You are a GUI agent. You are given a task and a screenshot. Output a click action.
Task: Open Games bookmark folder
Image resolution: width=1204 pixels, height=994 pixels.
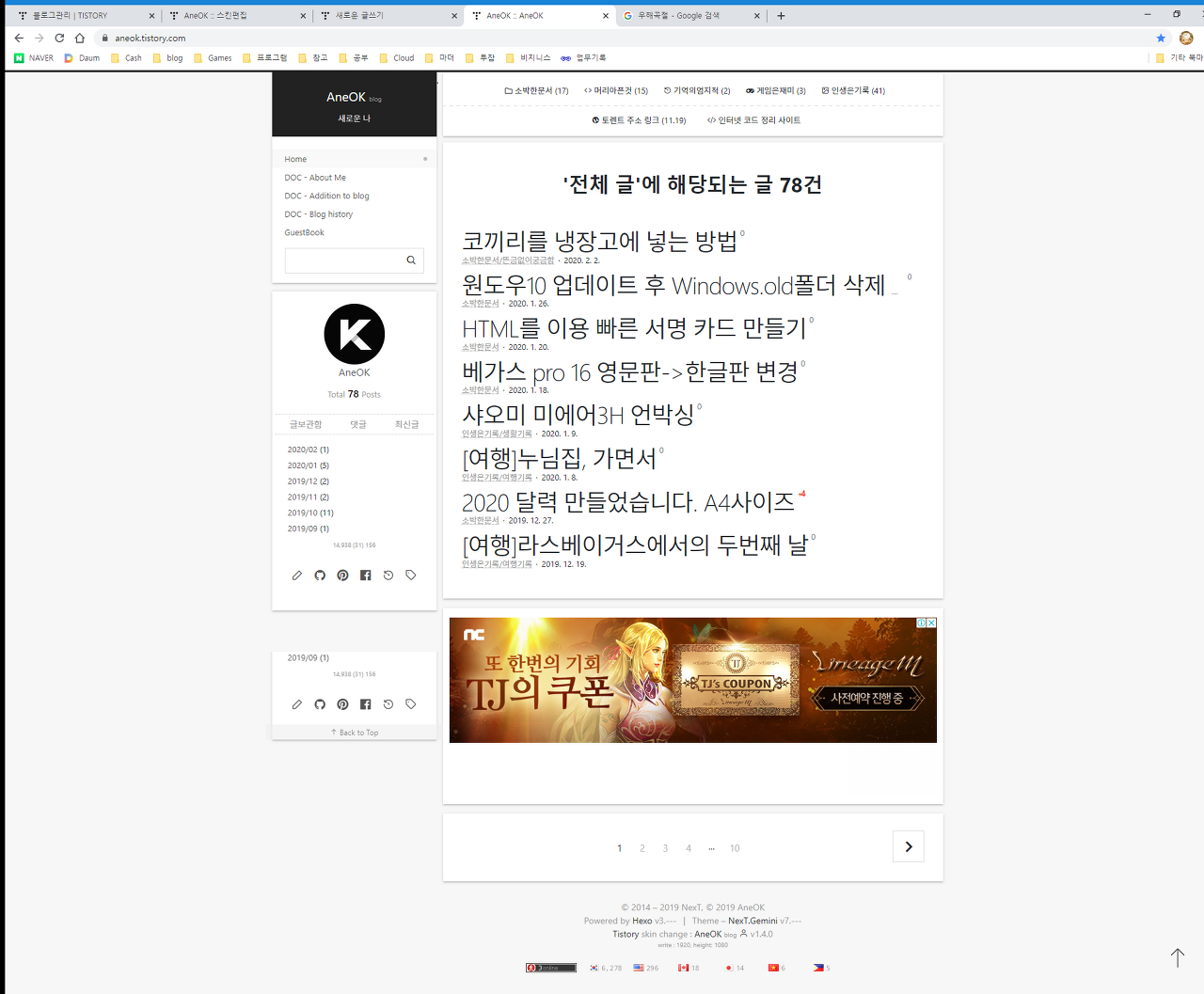[x=213, y=58]
